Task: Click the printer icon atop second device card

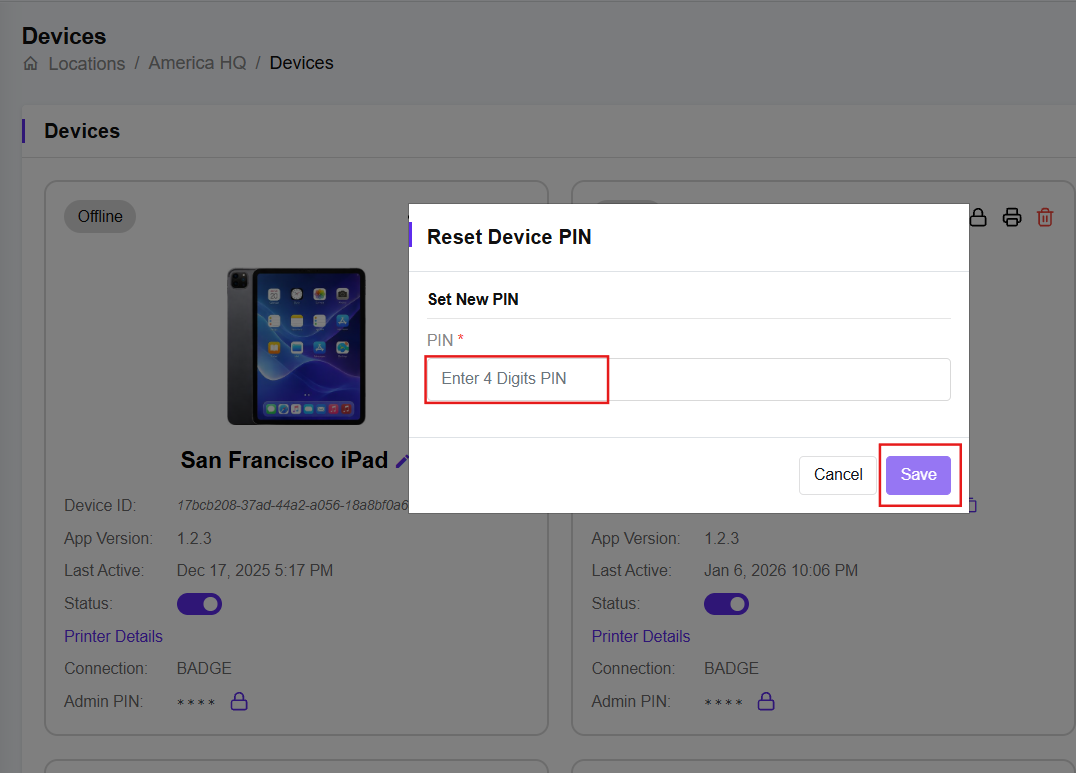Action: click(1012, 218)
